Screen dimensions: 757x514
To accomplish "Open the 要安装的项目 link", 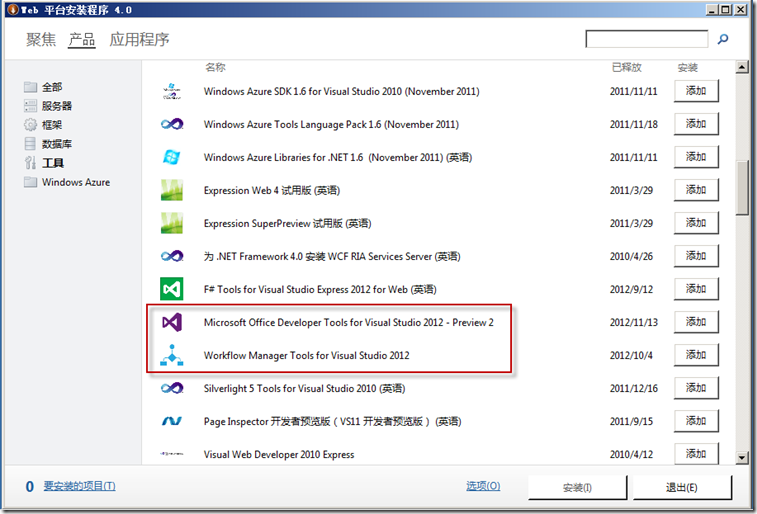I will 80,486.
